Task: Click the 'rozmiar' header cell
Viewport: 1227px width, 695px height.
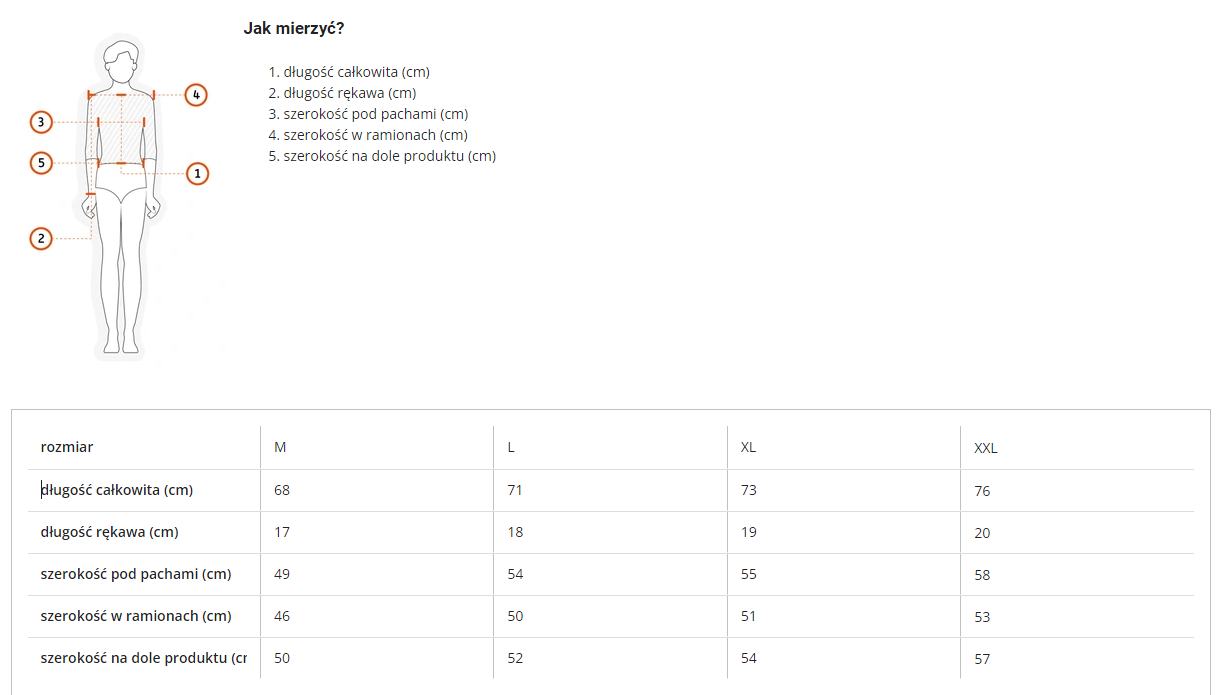Action: tap(67, 447)
